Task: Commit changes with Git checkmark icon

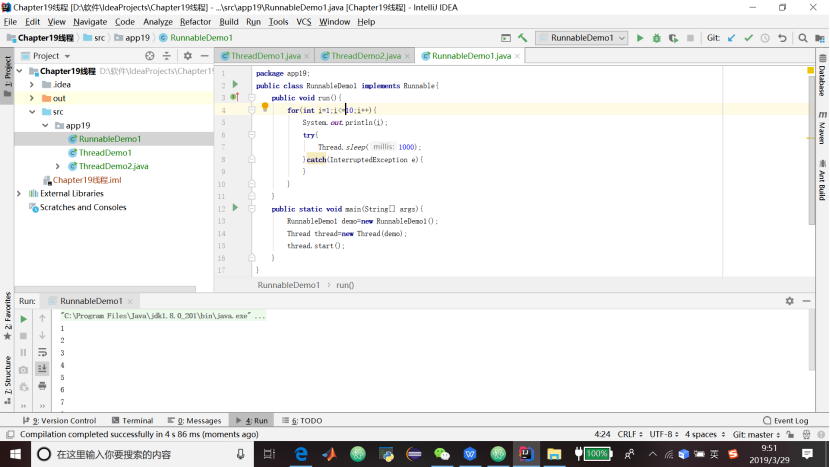Action: coord(748,38)
